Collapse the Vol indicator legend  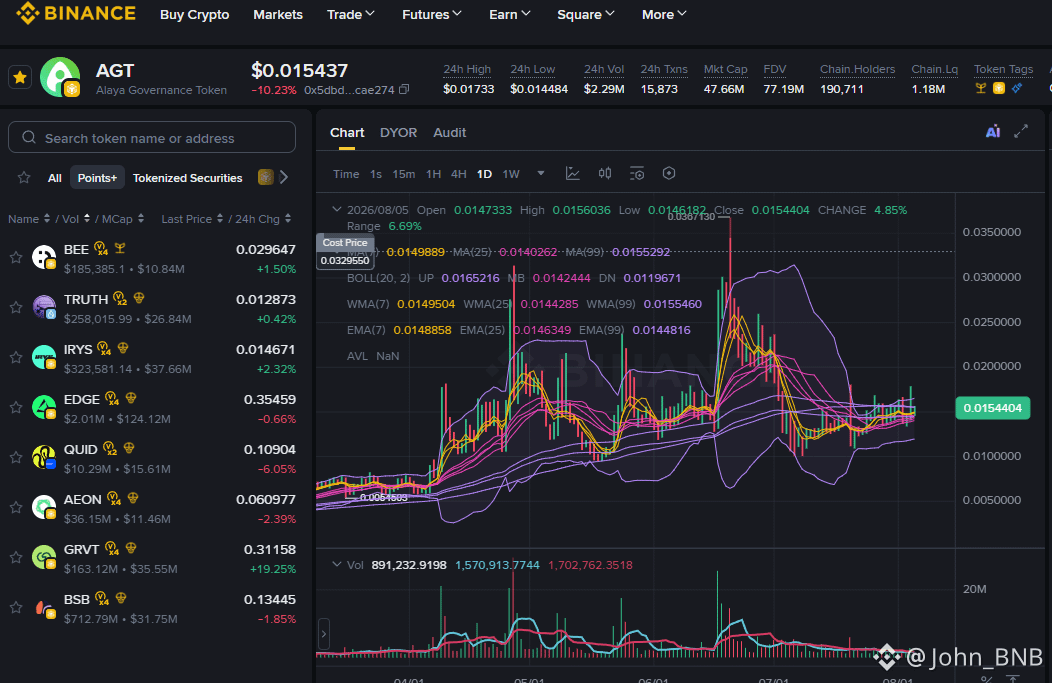coord(337,565)
